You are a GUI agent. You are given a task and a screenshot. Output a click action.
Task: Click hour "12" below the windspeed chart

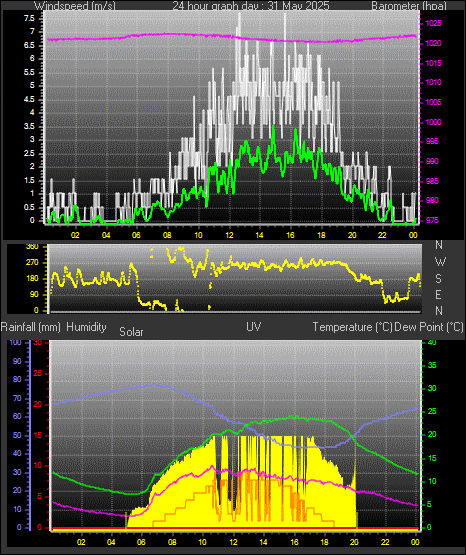click(x=229, y=235)
